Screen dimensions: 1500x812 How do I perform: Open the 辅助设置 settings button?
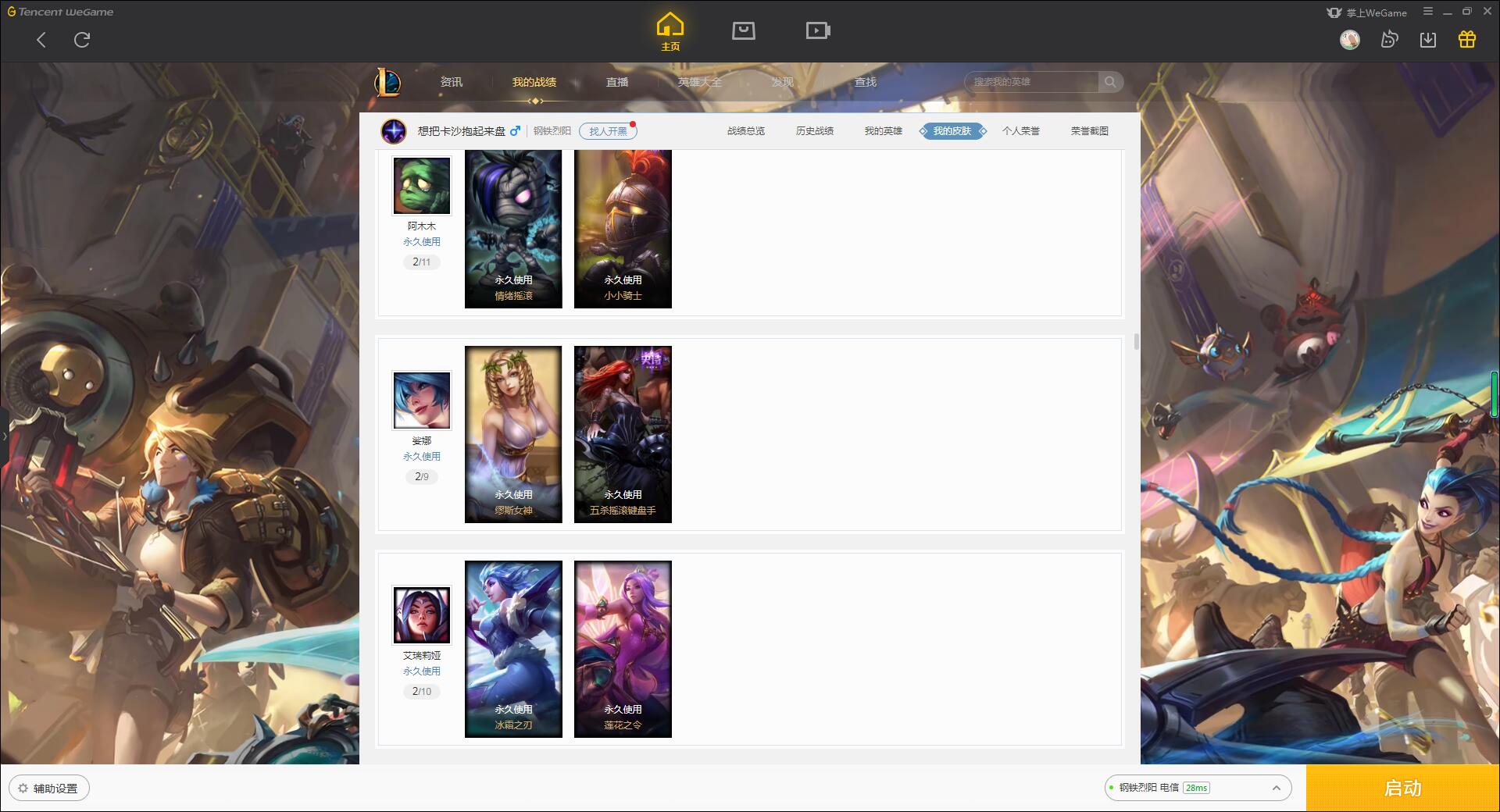[49, 789]
